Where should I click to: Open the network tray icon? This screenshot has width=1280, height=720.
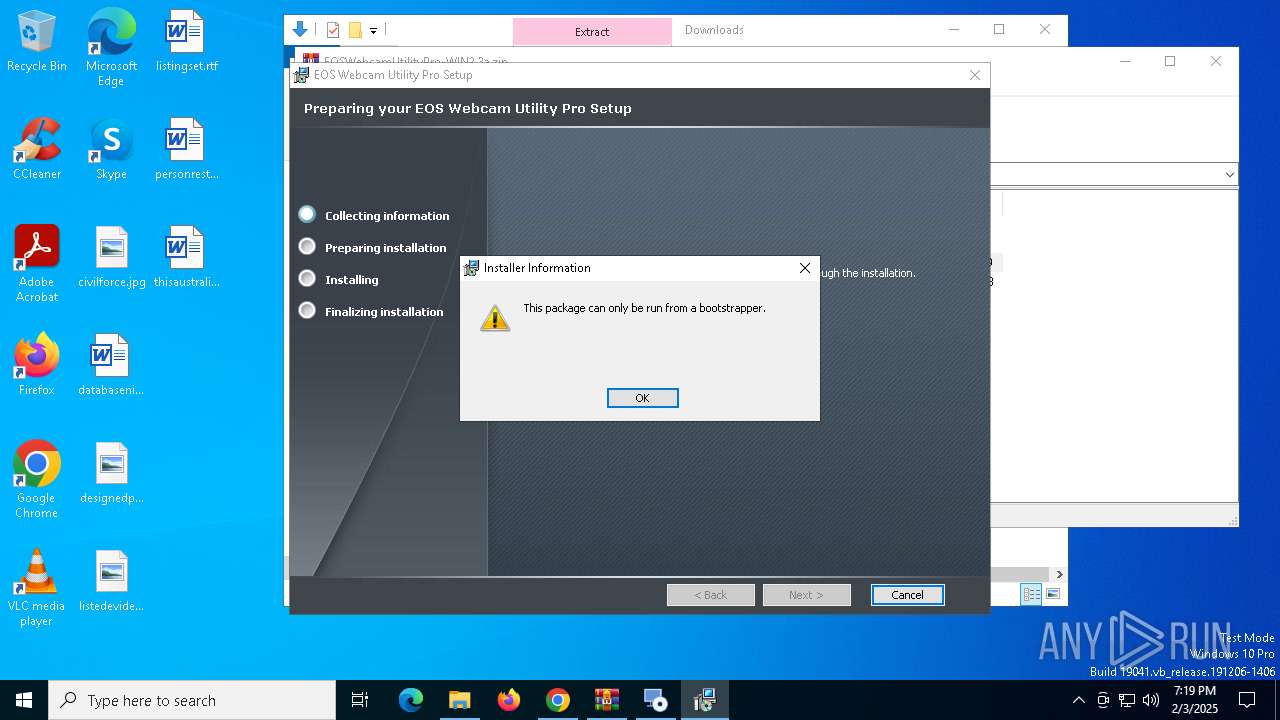click(x=1127, y=700)
